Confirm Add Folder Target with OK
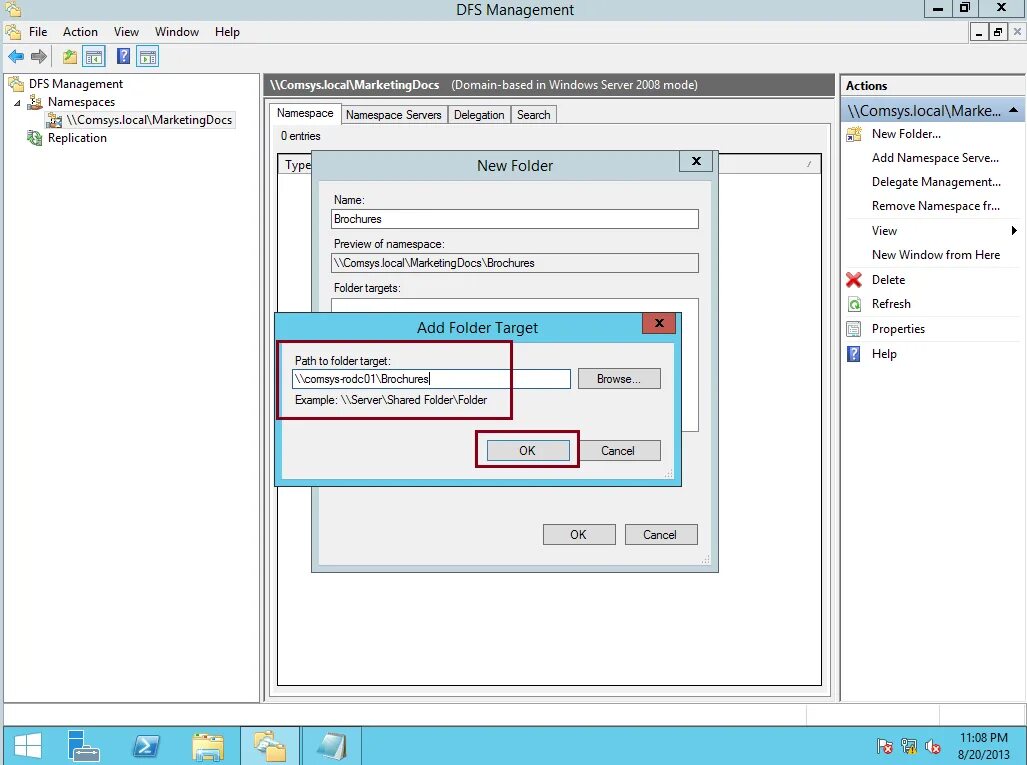This screenshot has height=765, width=1027. click(528, 451)
